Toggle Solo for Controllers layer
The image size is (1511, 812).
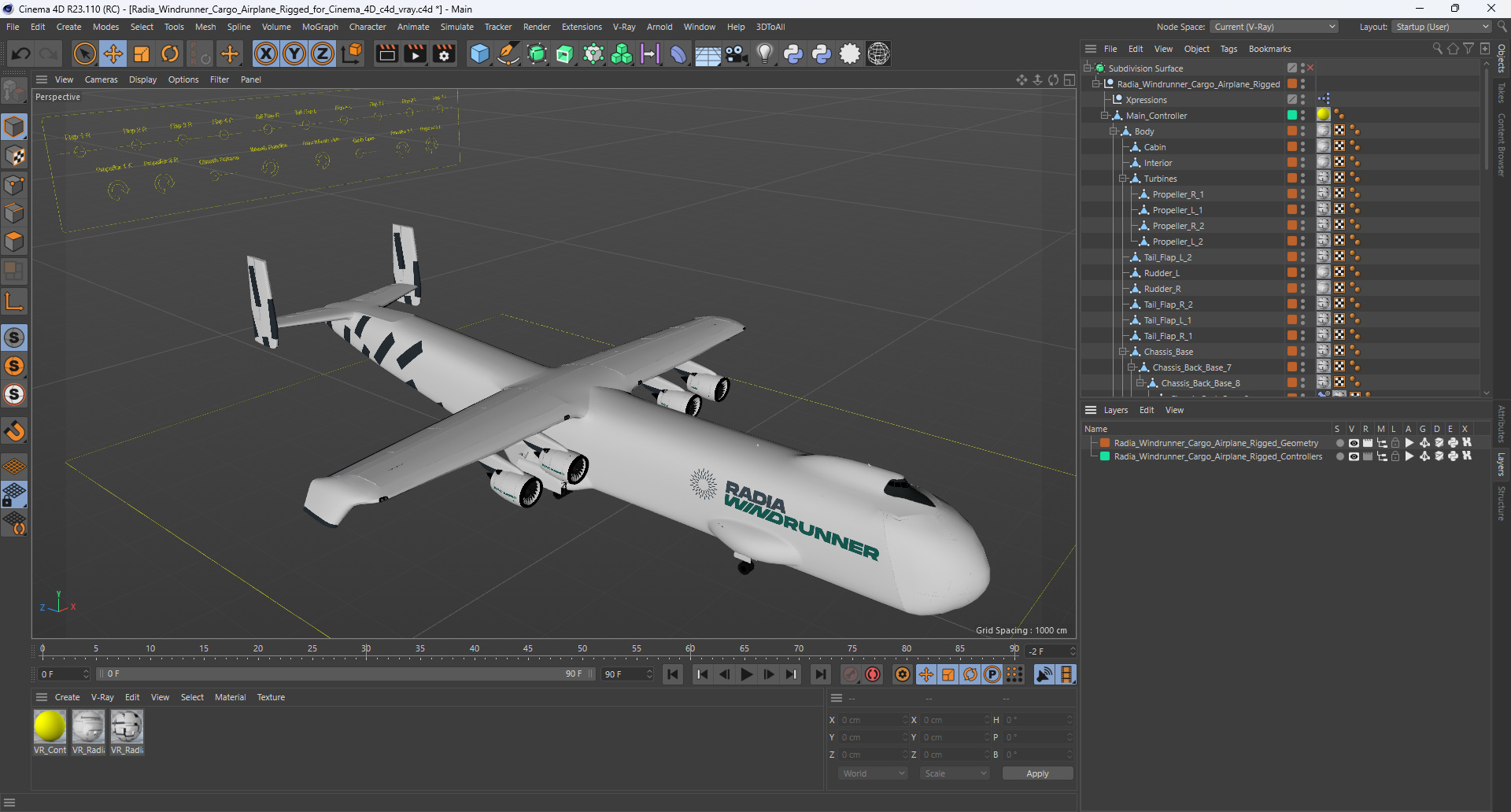click(x=1339, y=456)
